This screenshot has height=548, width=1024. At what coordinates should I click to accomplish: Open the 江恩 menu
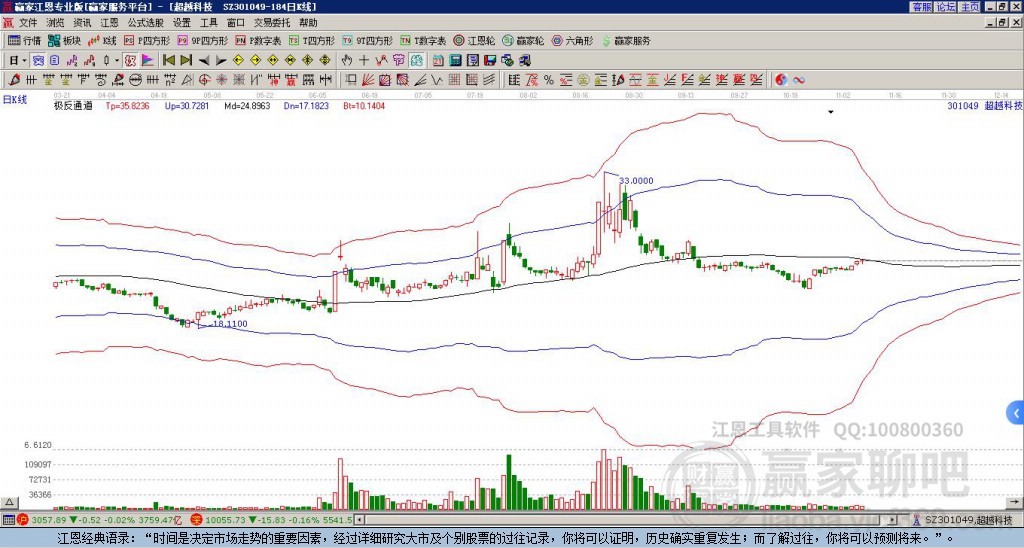tap(110, 23)
